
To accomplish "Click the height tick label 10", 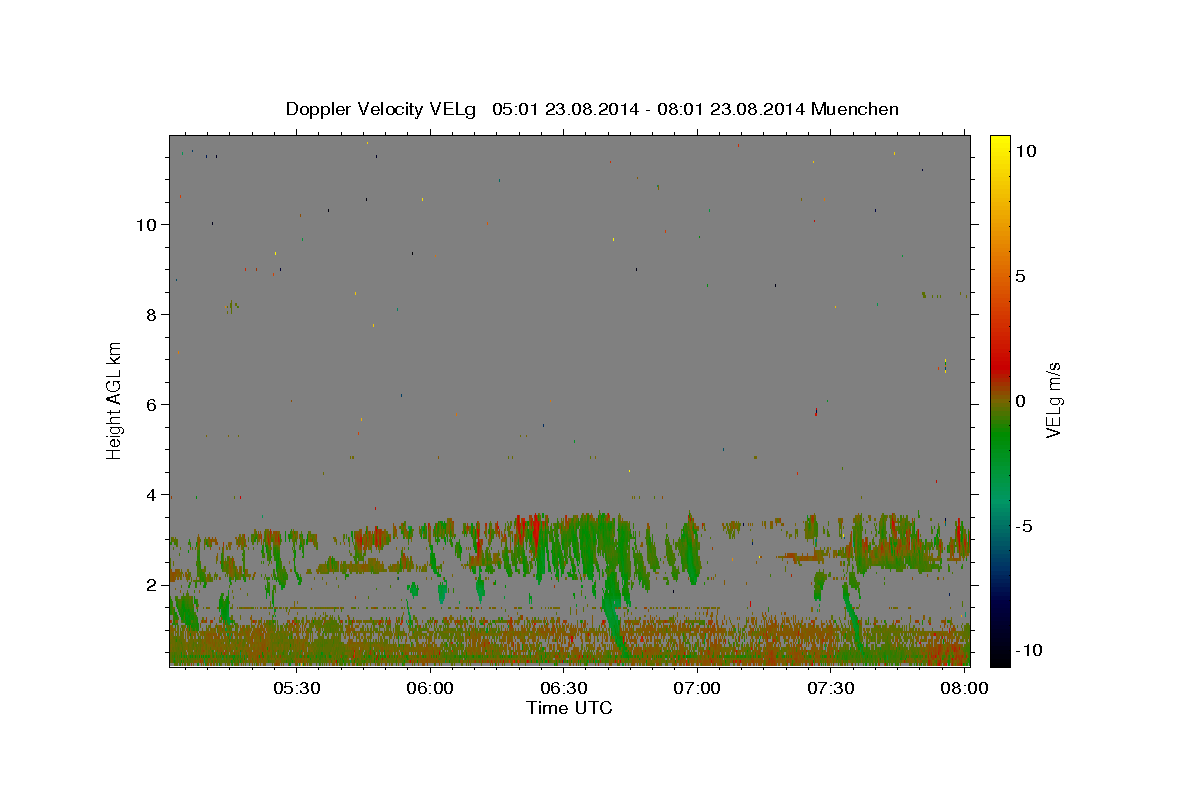I will tap(146, 224).
